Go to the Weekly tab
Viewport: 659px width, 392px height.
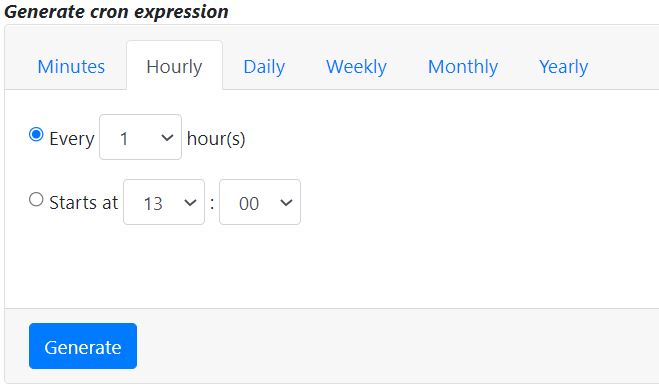click(356, 66)
